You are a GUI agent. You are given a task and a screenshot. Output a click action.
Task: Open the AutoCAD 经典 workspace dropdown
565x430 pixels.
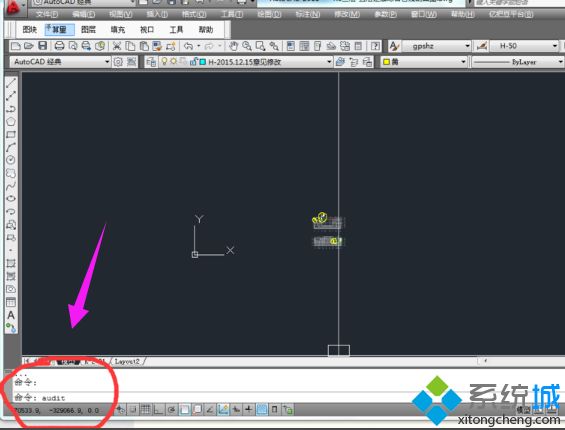coord(60,62)
